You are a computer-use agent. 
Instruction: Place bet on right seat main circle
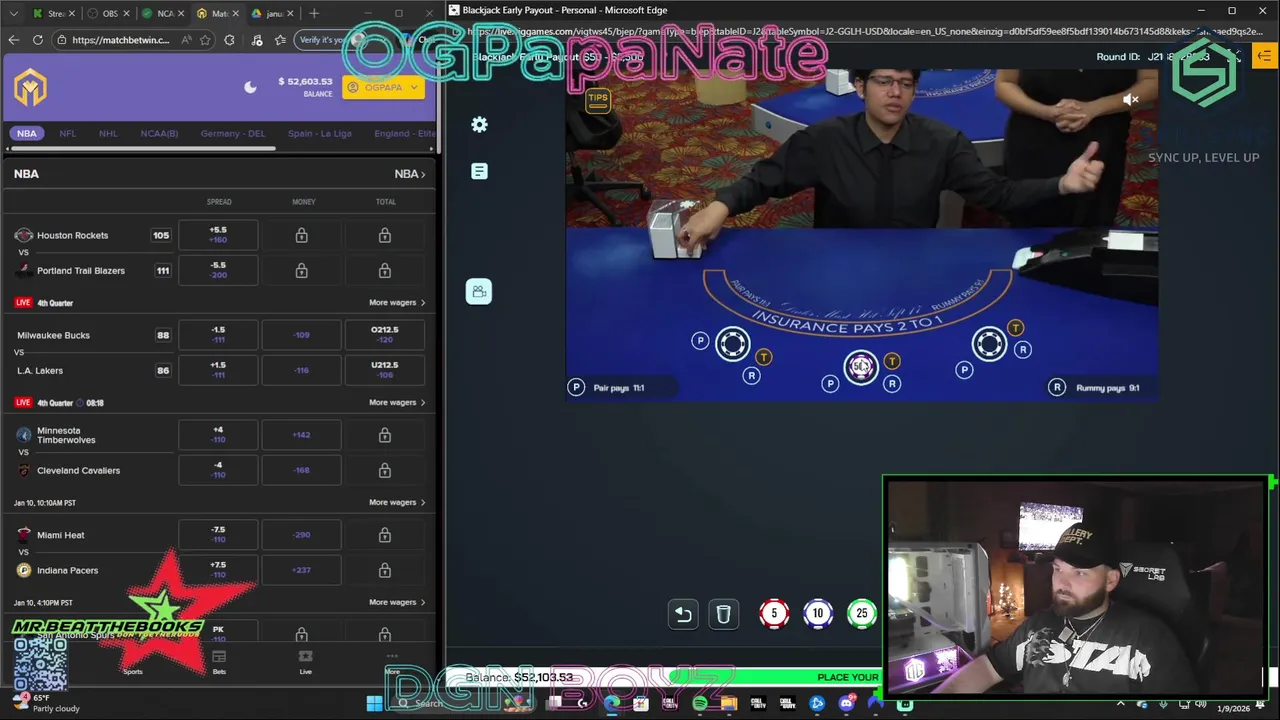tap(989, 344)
